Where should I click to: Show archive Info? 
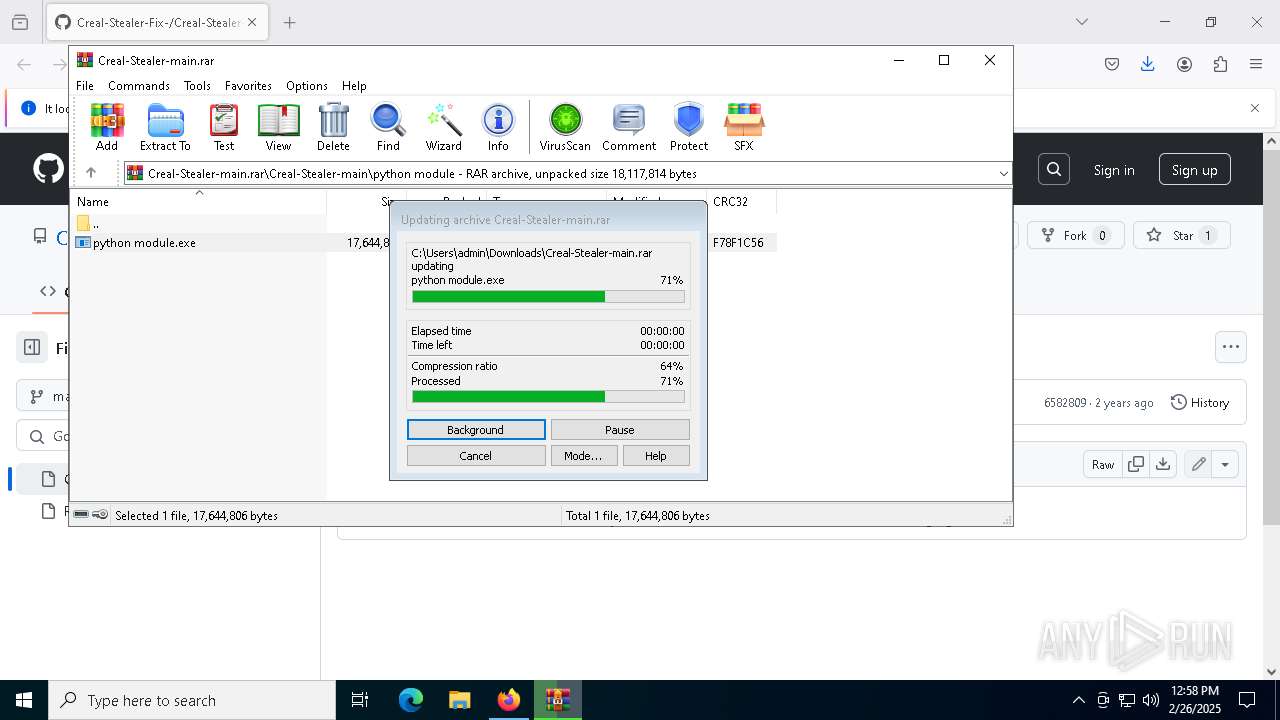[498, 127]
